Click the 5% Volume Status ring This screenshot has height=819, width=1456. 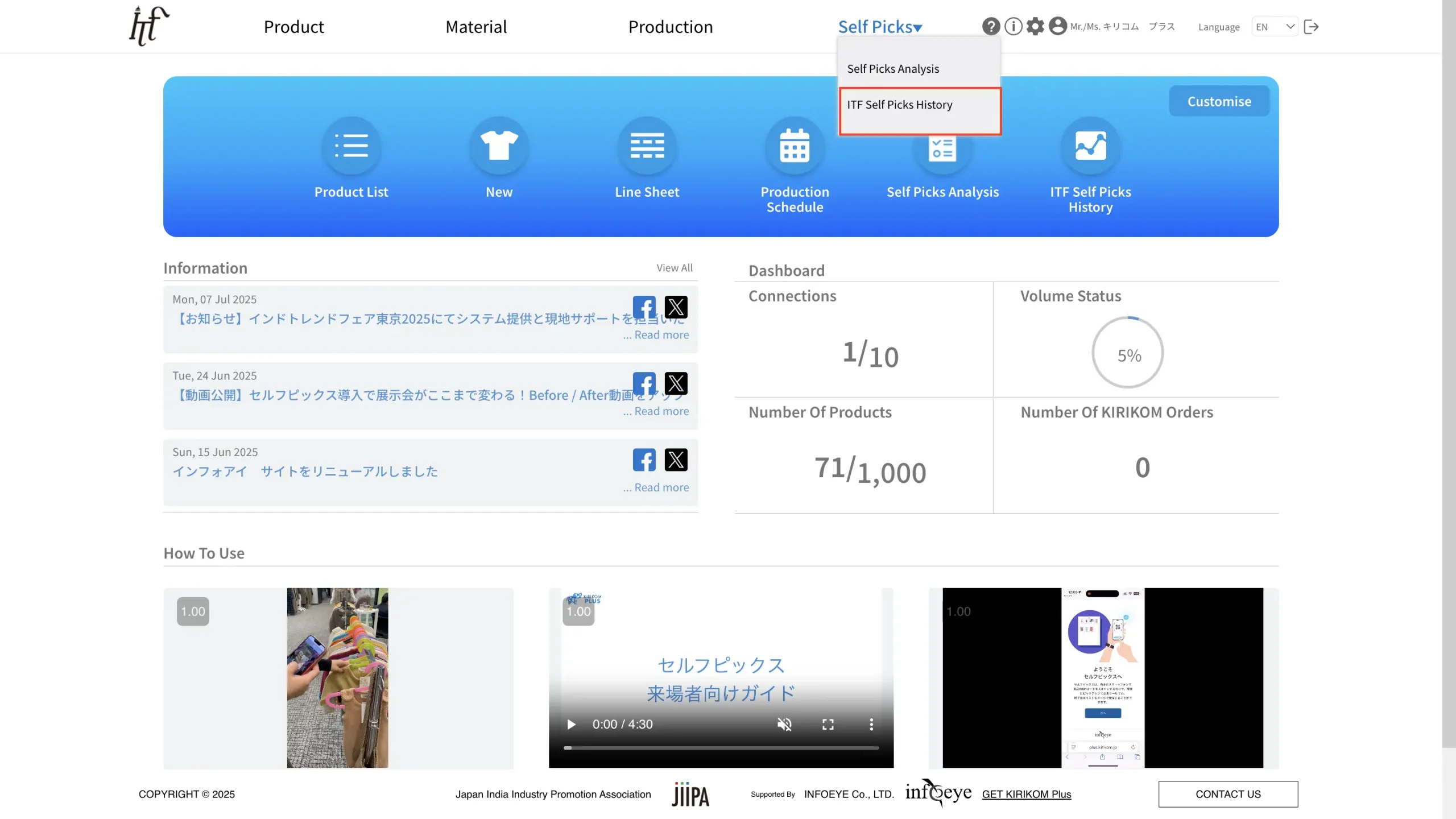point(1128,353)
